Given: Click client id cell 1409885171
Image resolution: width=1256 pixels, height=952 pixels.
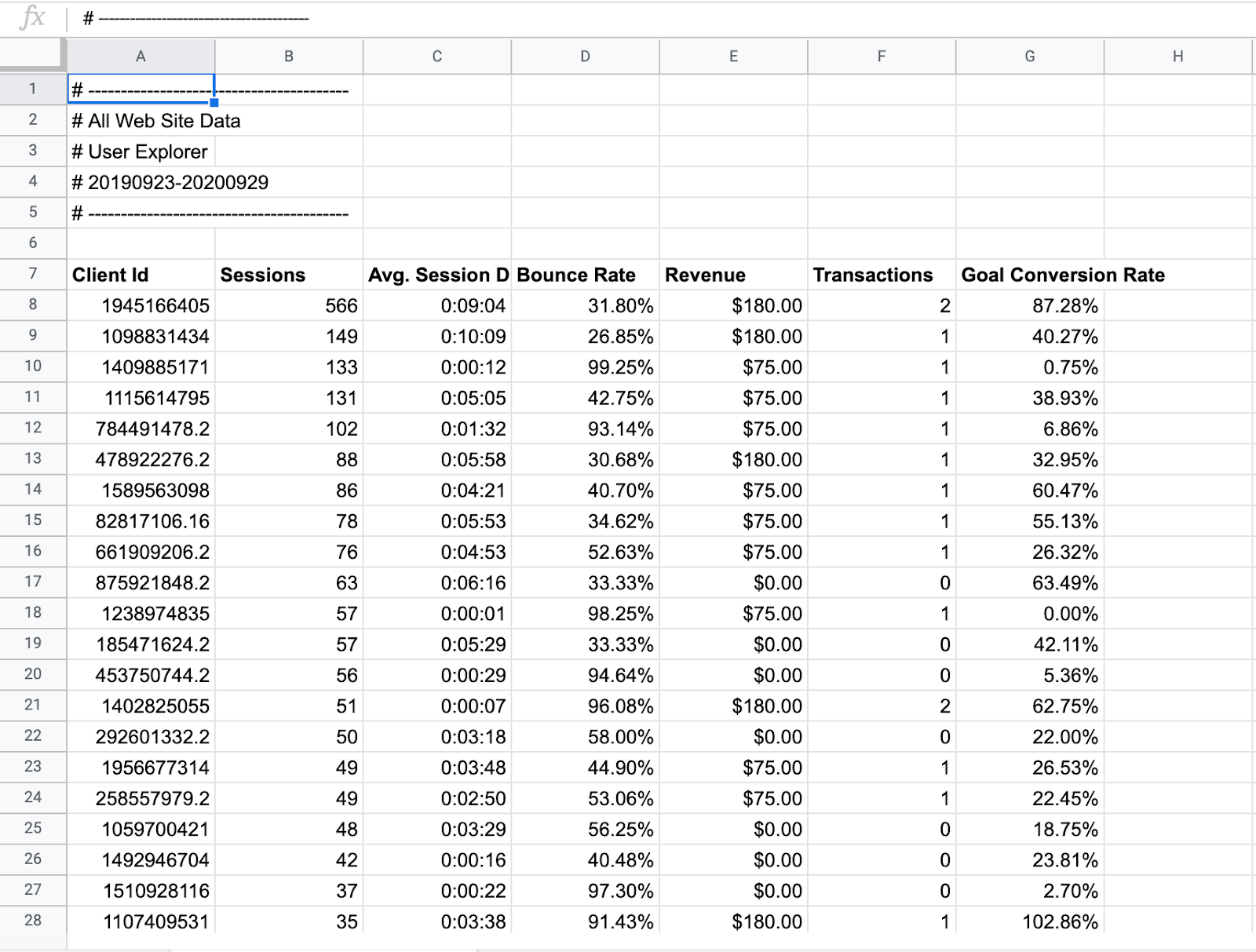Looking at the screenshot, I should coord(141,367).
